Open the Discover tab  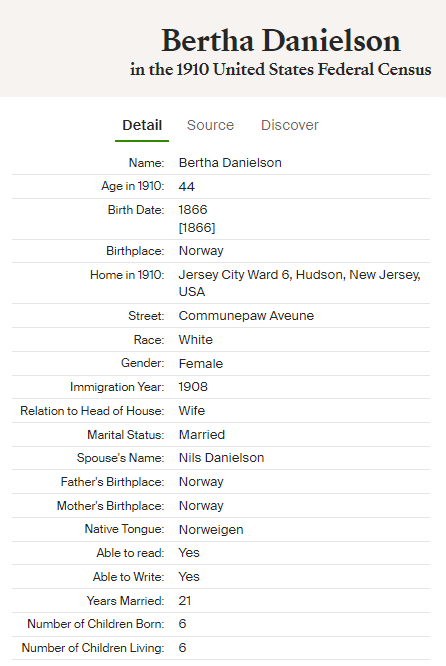point(290,125)
